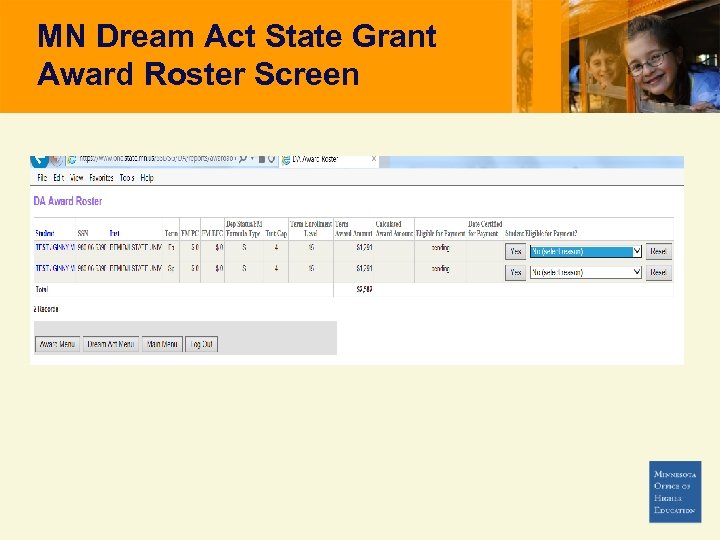Click the Dream Act Menu button
This screenshot has width=720, height=540.
[x=111, y=344]
